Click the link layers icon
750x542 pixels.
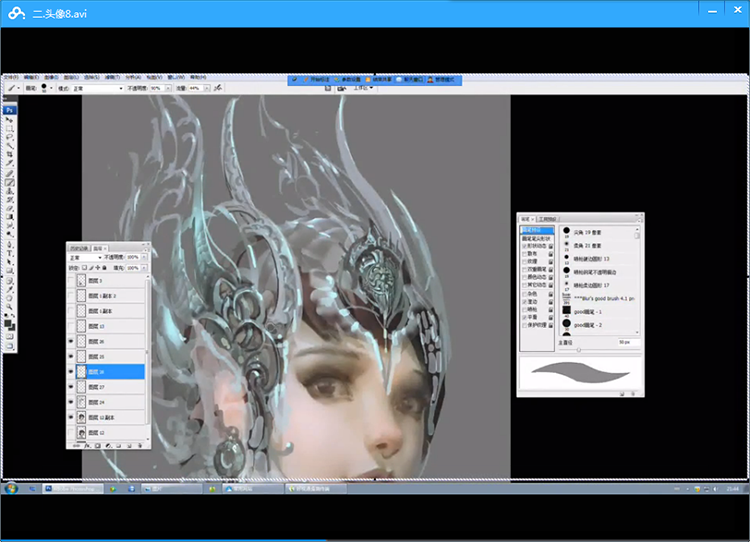pyautogui.click(x=77, y=445)
